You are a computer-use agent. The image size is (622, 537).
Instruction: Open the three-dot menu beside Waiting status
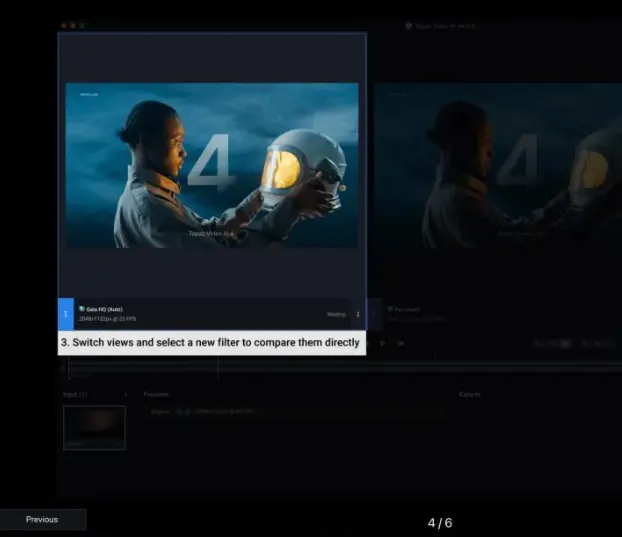coord(358,314)
